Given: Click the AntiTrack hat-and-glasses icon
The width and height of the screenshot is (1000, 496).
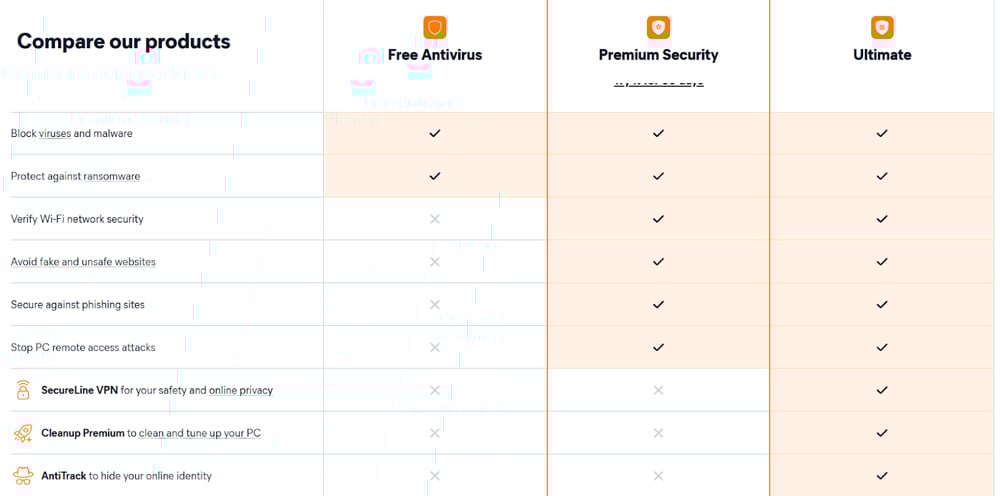Looking at the screenshot, I should [x=23, y=476].
